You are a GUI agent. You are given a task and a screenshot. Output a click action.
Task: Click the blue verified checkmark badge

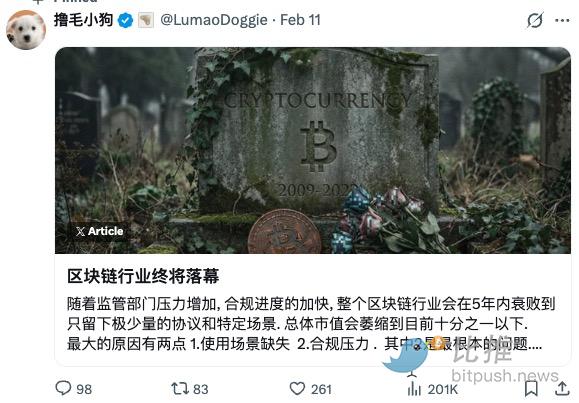[x=126, y=20]
